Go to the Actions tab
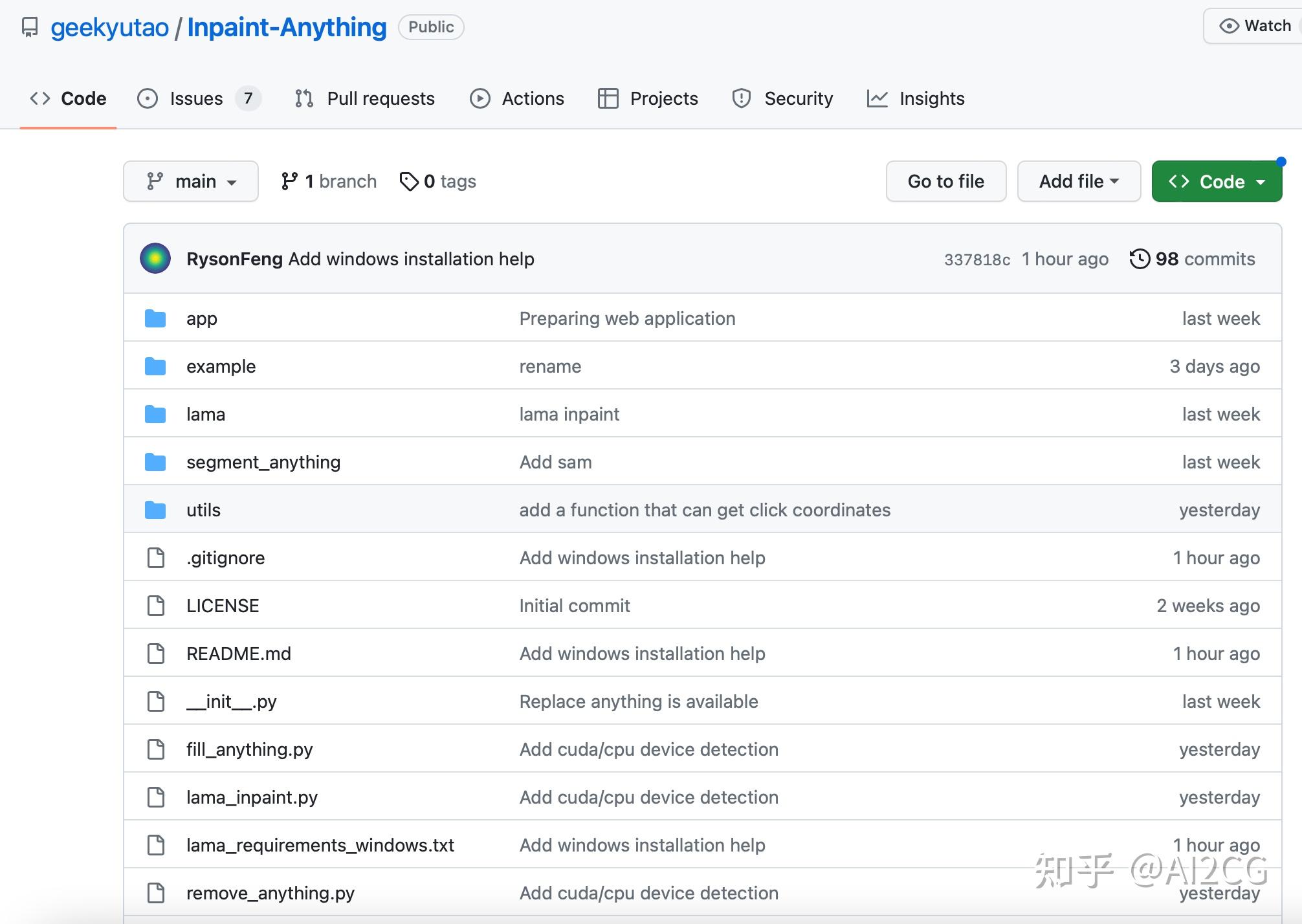Viewport: 1302px width, 924px height. 533,98
